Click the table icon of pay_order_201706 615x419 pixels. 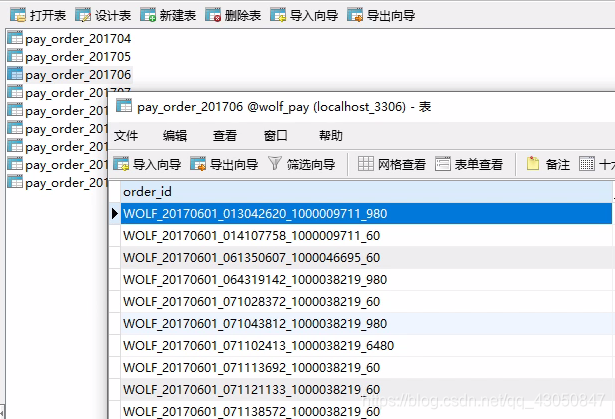point(15,74)
